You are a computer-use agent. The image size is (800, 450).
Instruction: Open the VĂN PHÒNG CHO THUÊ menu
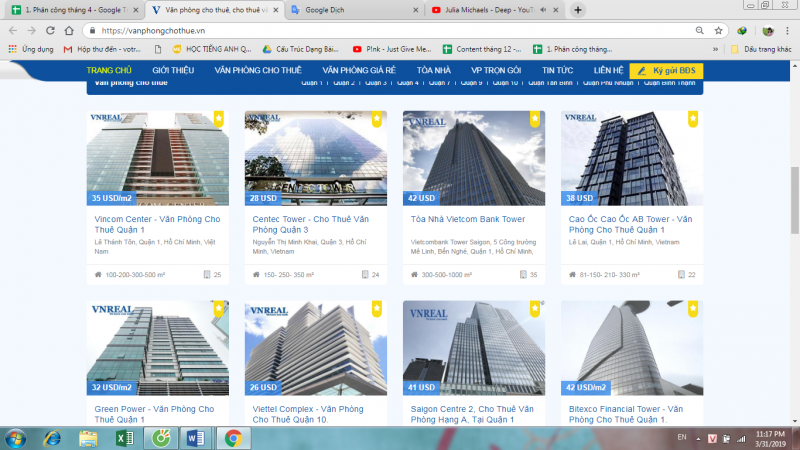click(258, 70)
